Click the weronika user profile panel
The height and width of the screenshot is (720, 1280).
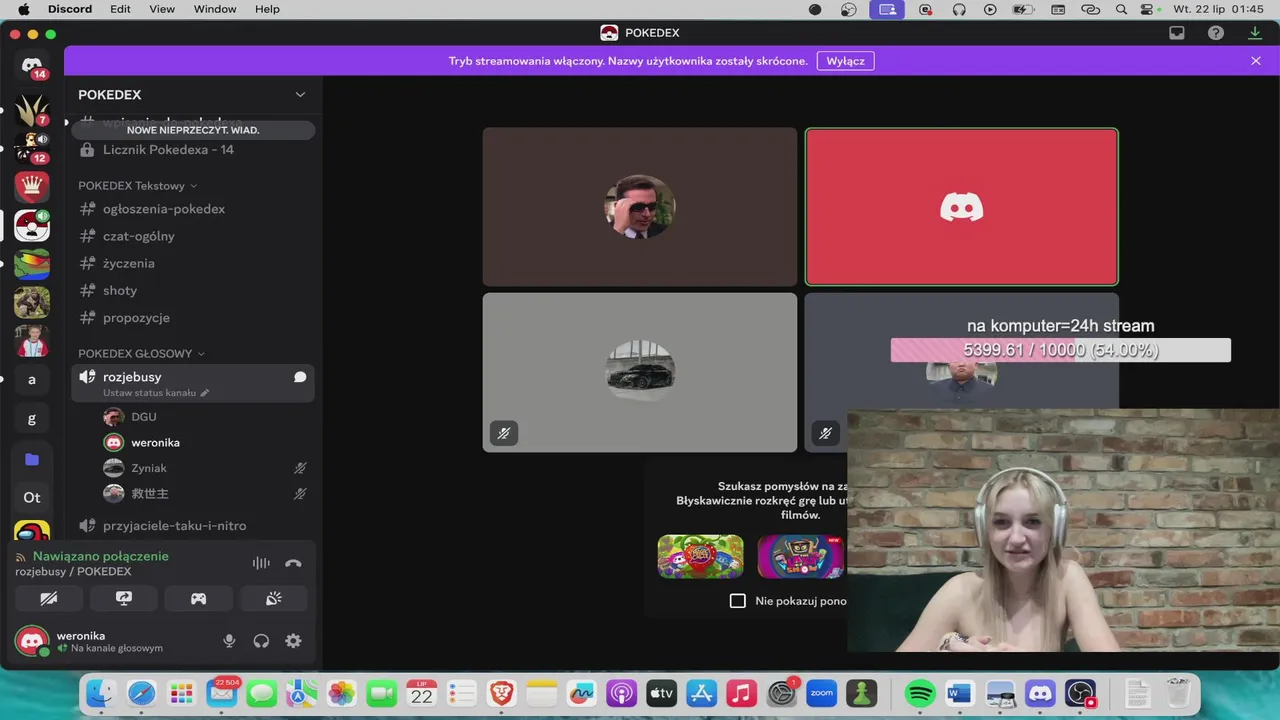[110, 641]
